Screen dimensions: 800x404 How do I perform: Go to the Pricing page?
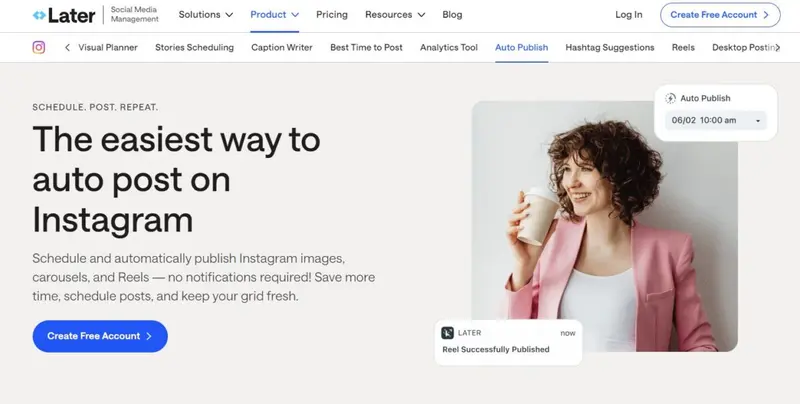click(333, 15)
